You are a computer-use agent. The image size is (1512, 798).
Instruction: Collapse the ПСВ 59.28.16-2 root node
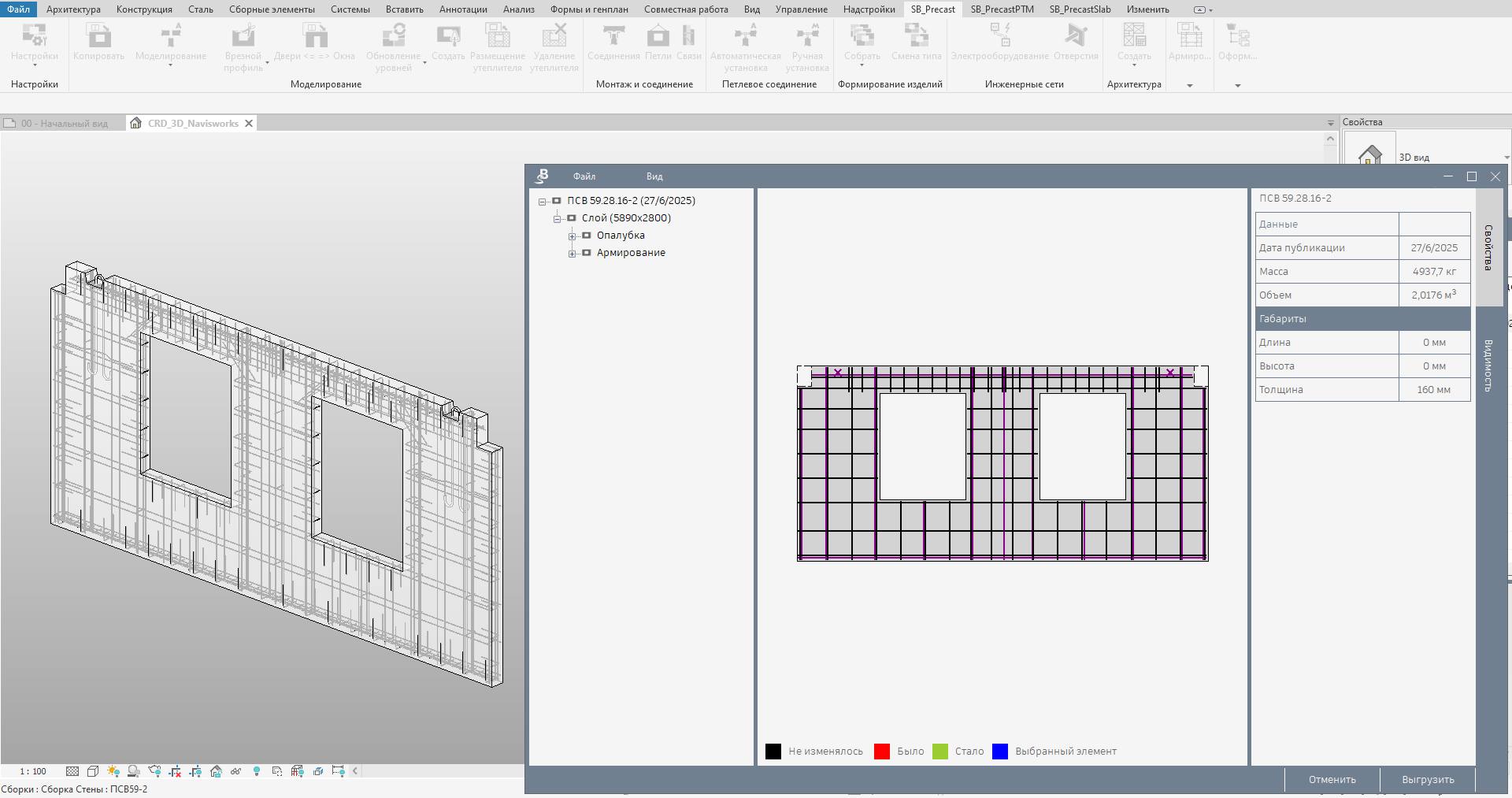click(x=543, y=202)
